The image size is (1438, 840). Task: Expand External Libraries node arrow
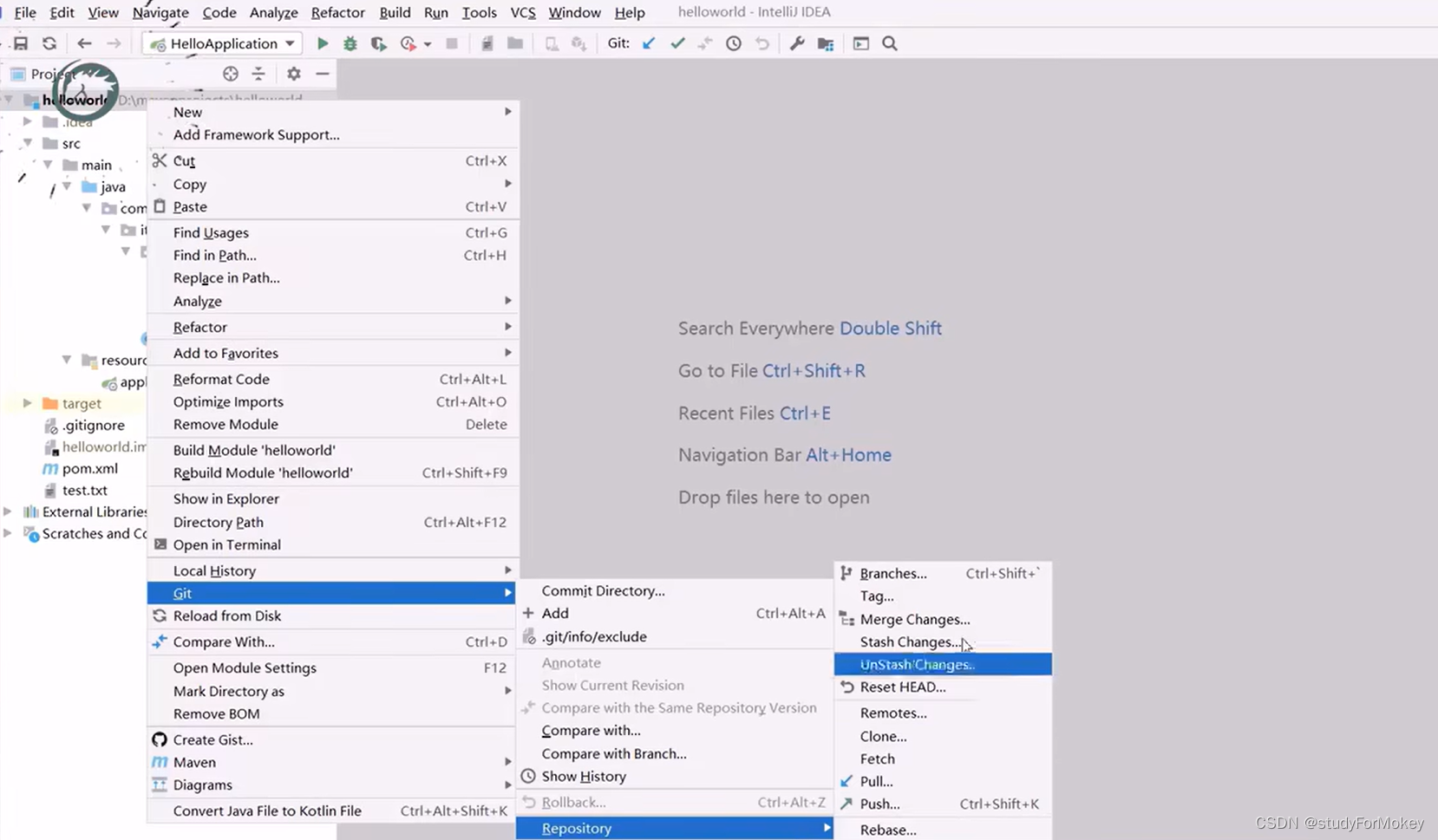(x=8, y=511)
